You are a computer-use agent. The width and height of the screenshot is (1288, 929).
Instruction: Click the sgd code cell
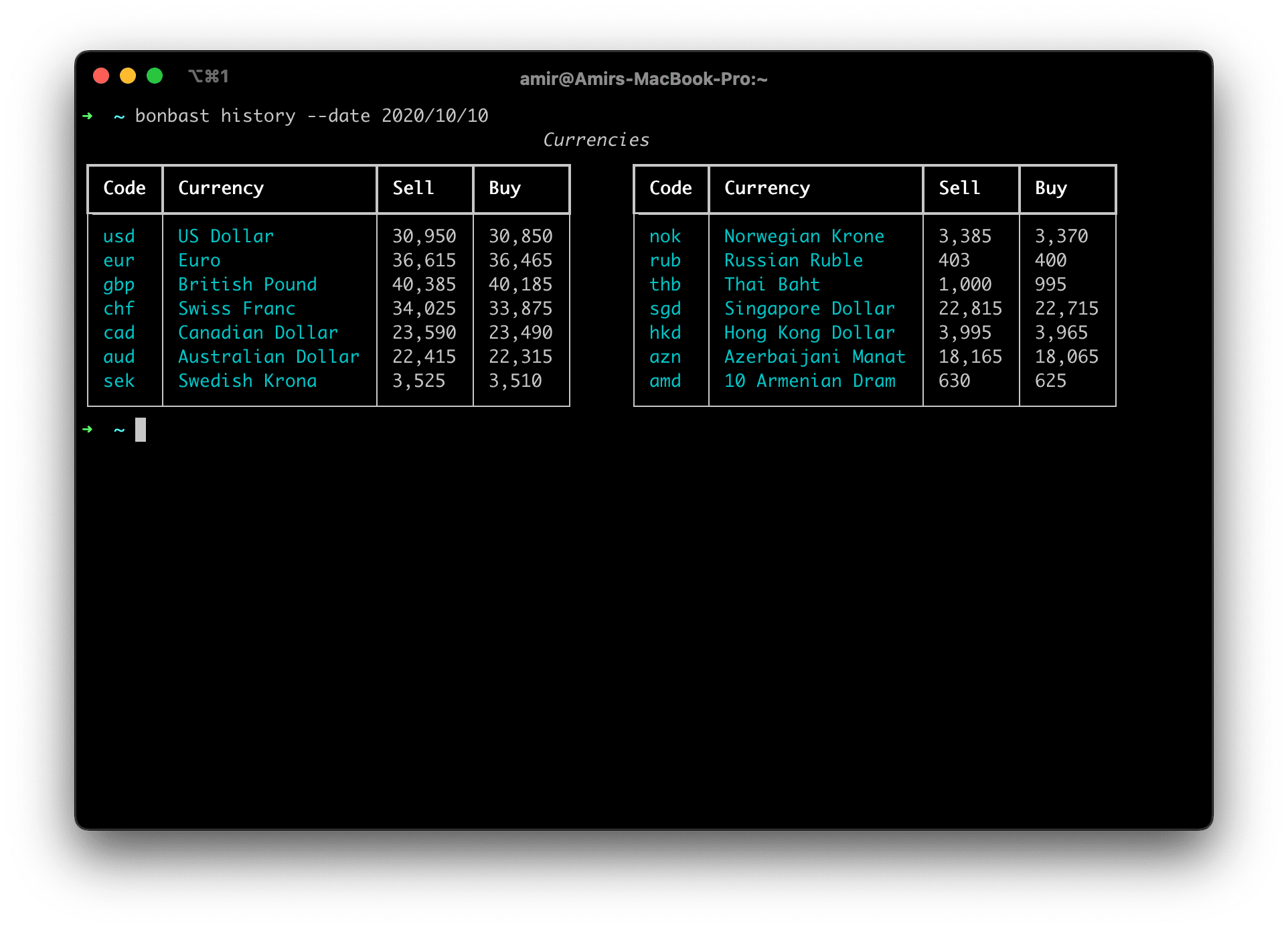pos(665,309)
